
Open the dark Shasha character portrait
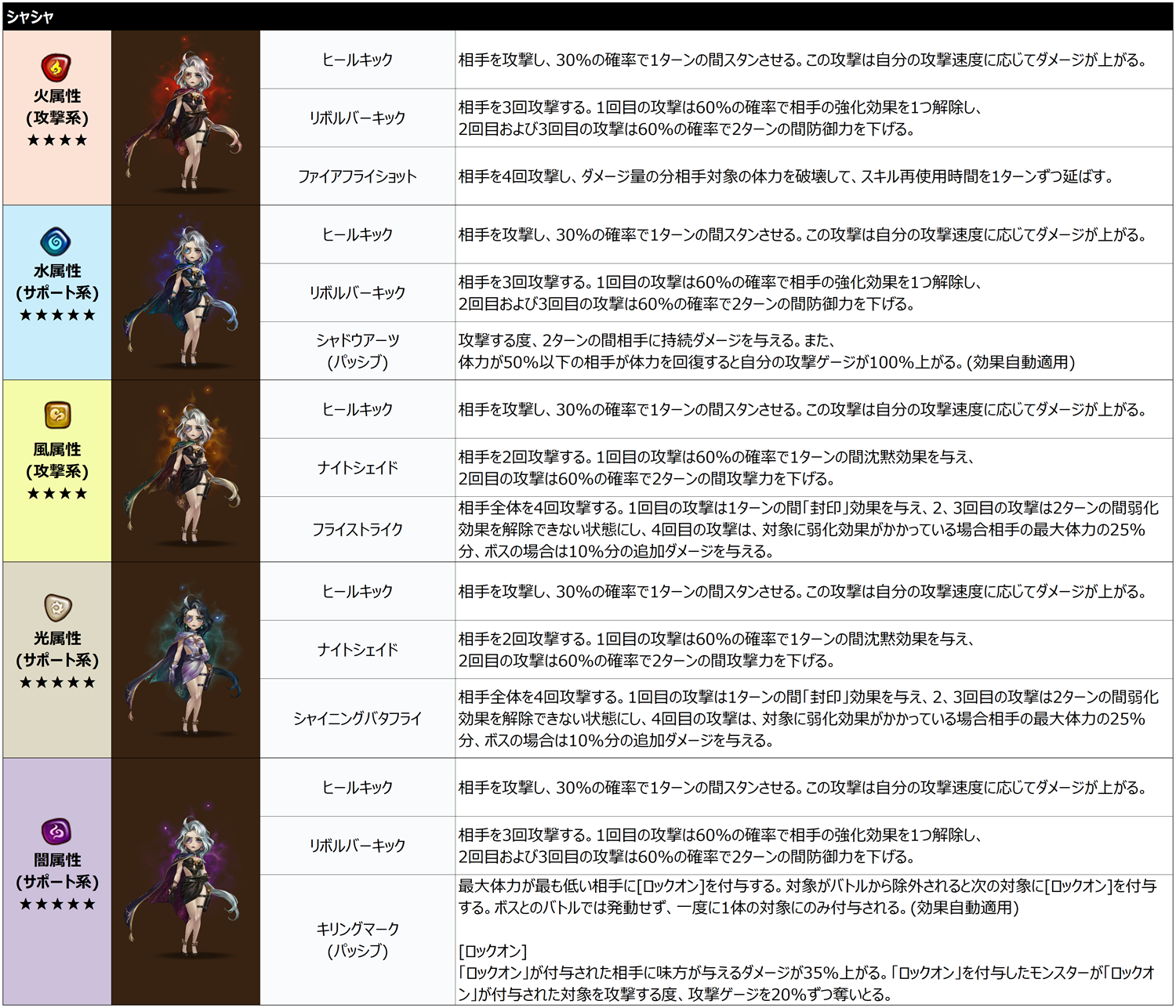185,881
